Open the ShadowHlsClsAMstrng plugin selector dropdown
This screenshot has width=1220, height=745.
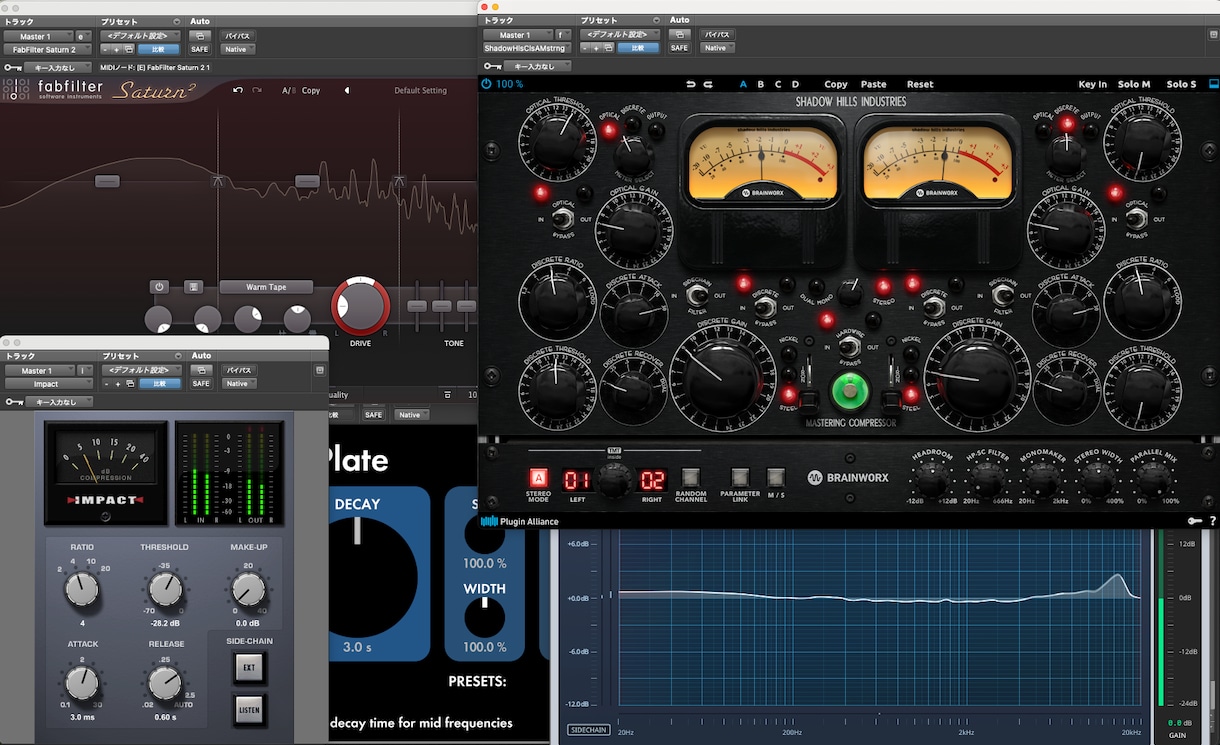(526, 48)
